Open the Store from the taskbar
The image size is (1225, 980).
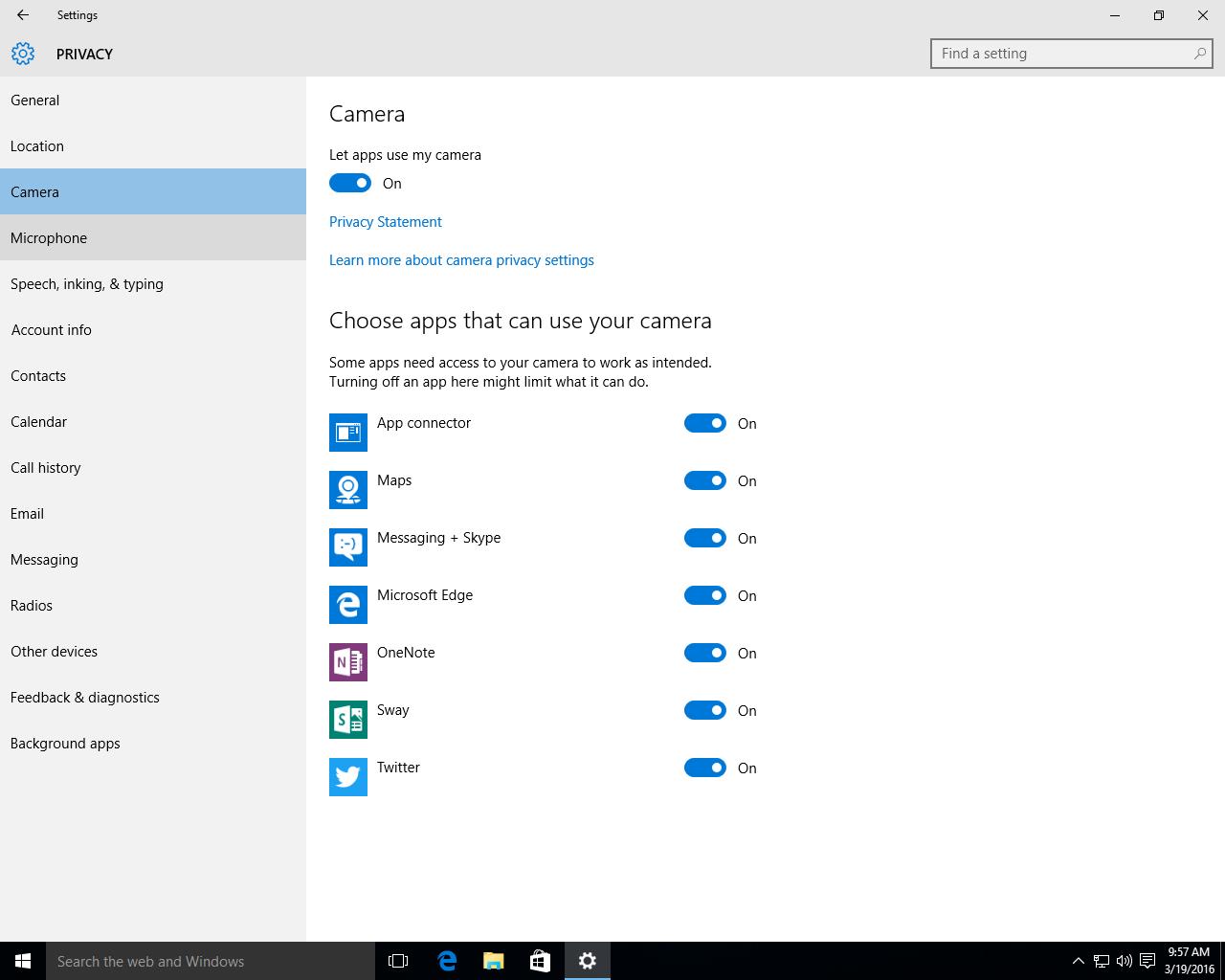click(541, 961)
